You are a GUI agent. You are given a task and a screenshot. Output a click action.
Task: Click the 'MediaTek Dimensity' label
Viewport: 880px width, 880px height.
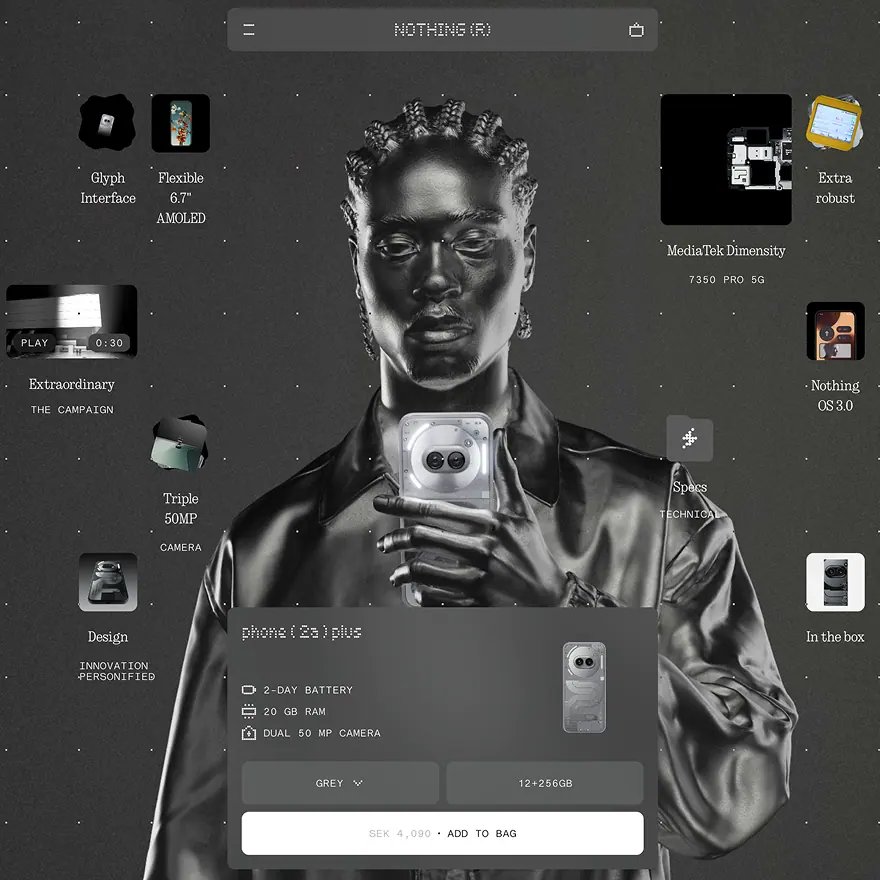pos(726,251)
